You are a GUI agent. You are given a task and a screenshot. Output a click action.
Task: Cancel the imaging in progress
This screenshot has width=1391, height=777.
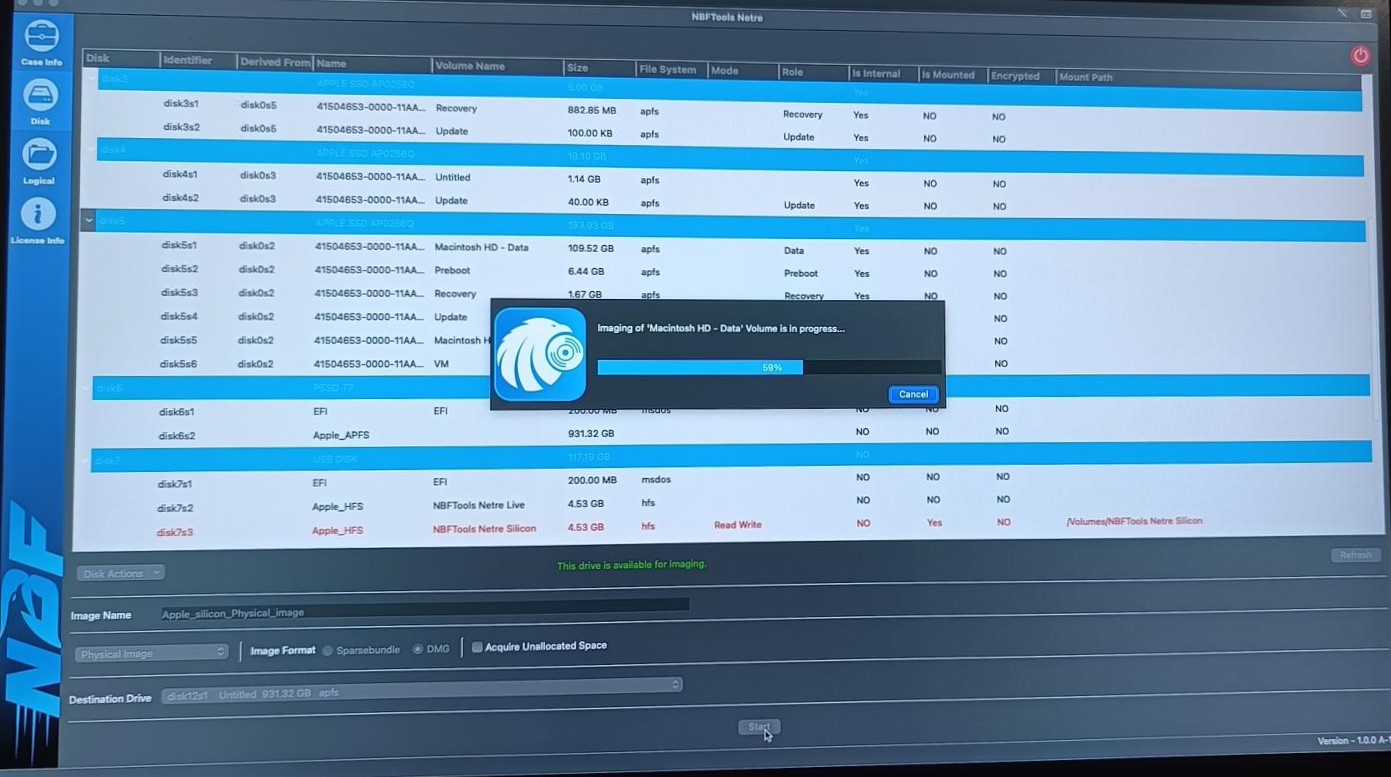(913, 394)
